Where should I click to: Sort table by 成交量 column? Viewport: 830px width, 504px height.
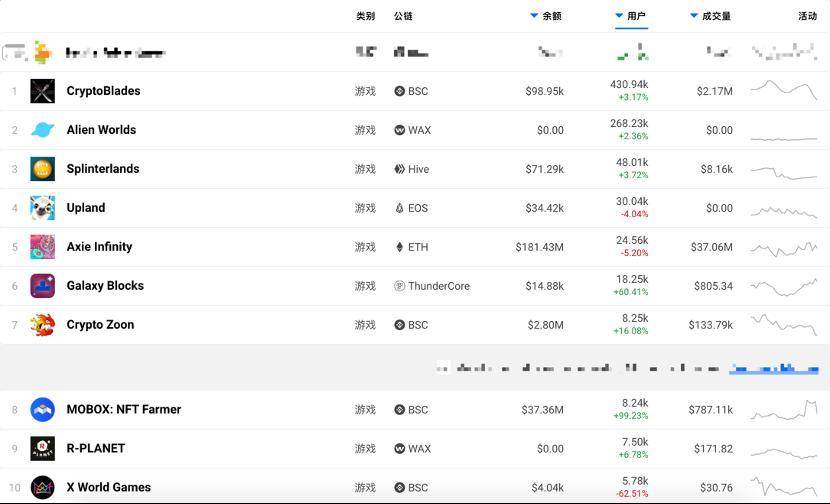[710, 16]
